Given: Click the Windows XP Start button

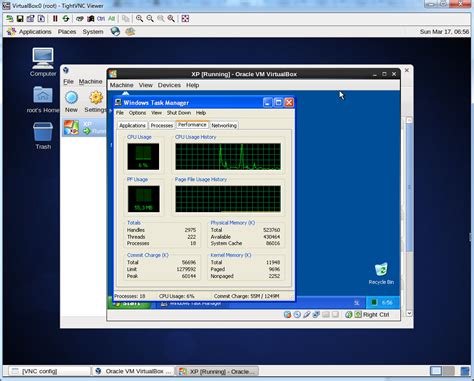Looking at the screenshot, I should (x=129, y=303).
